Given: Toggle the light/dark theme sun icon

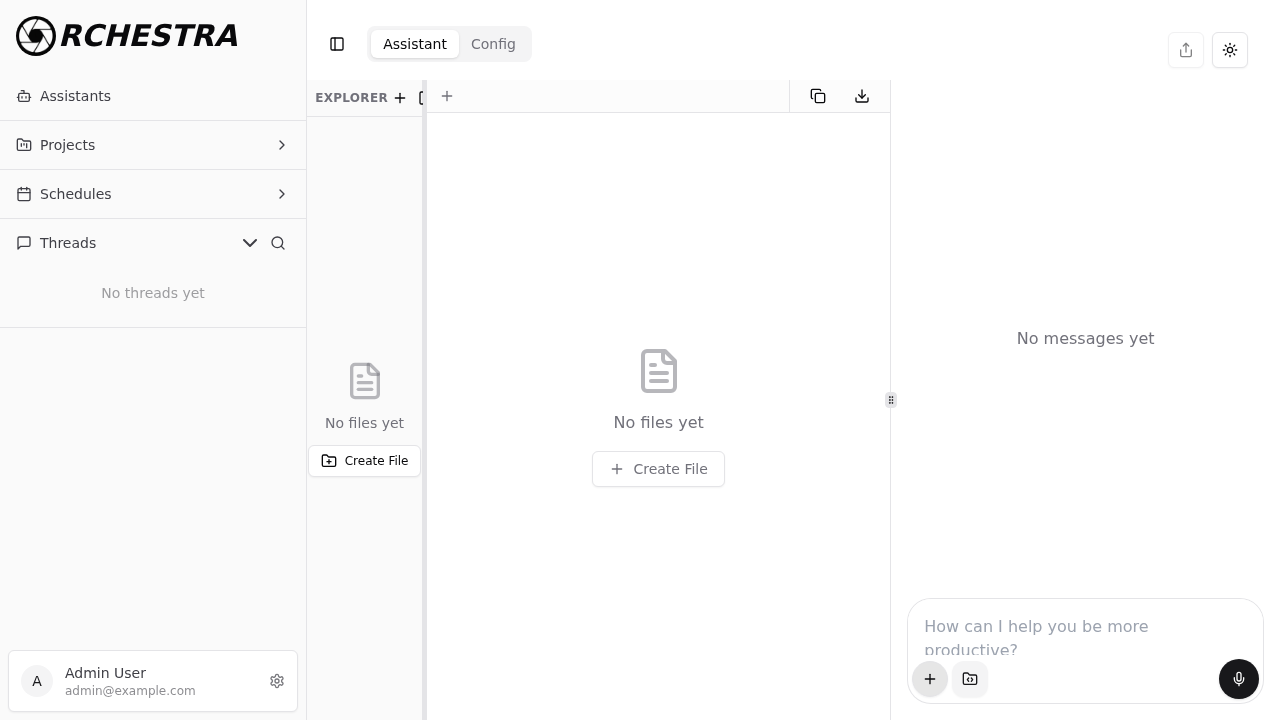Looking at the screenshot, I should pos(1230,50).
